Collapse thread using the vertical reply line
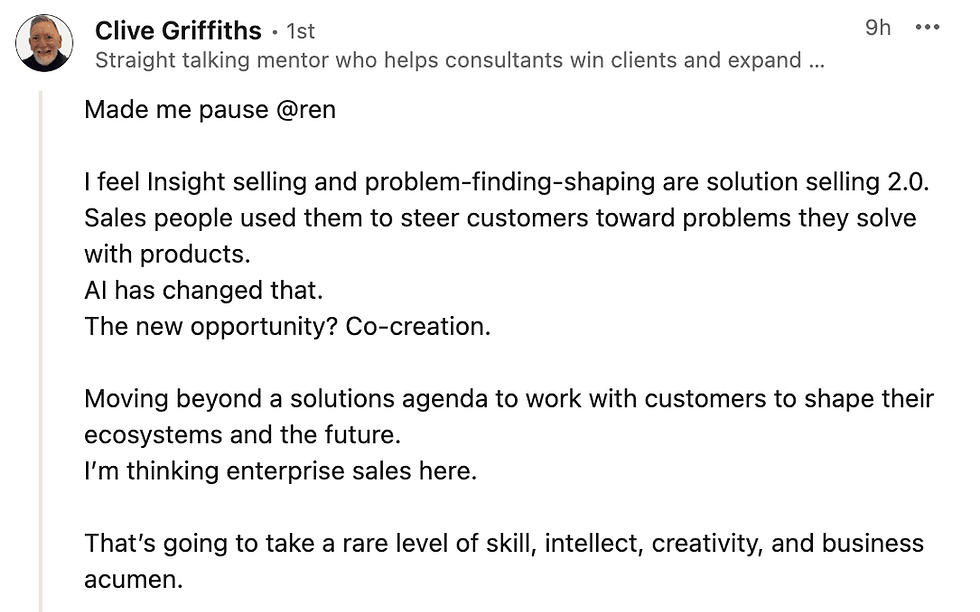The width and height of the screenshot is (980, 612). (x=41, y=350)
